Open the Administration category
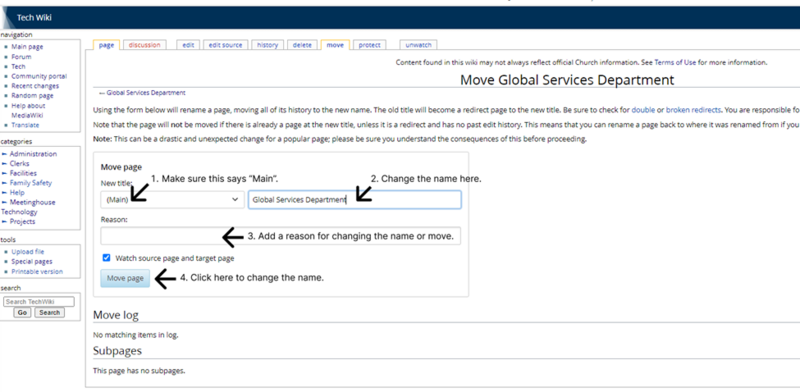The image size is (800, 392). pos(33,154)
